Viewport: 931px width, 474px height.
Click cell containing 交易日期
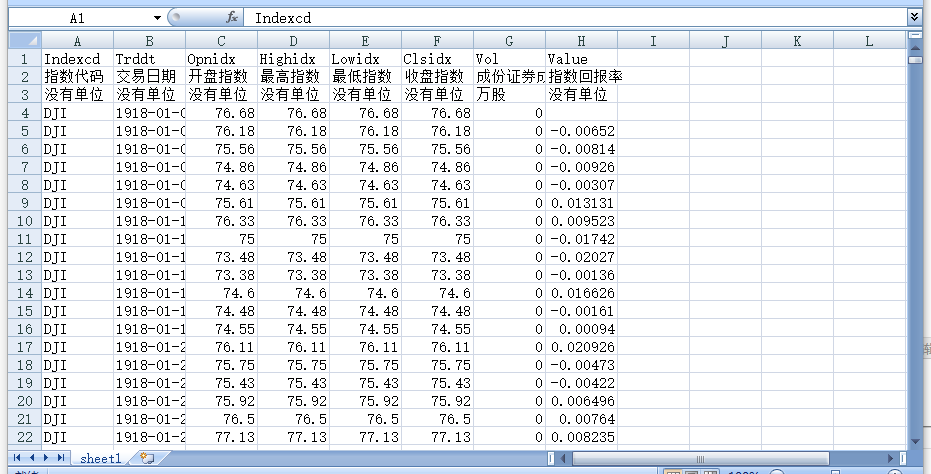point(150,77)
